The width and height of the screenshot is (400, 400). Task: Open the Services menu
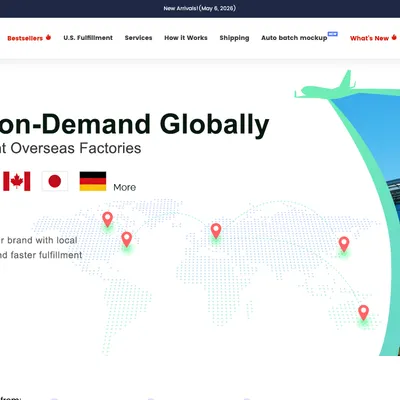pyautogui.click(x=138, y=38)
